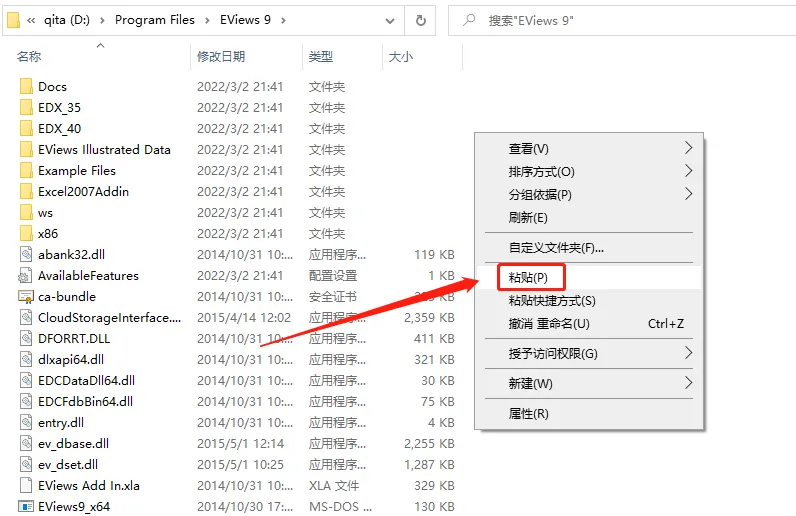Image resolution: width=796 pixels, height=516 pixels.
Task: Open 属性(R) from the context menu
Action: click(x=589, y=413)
